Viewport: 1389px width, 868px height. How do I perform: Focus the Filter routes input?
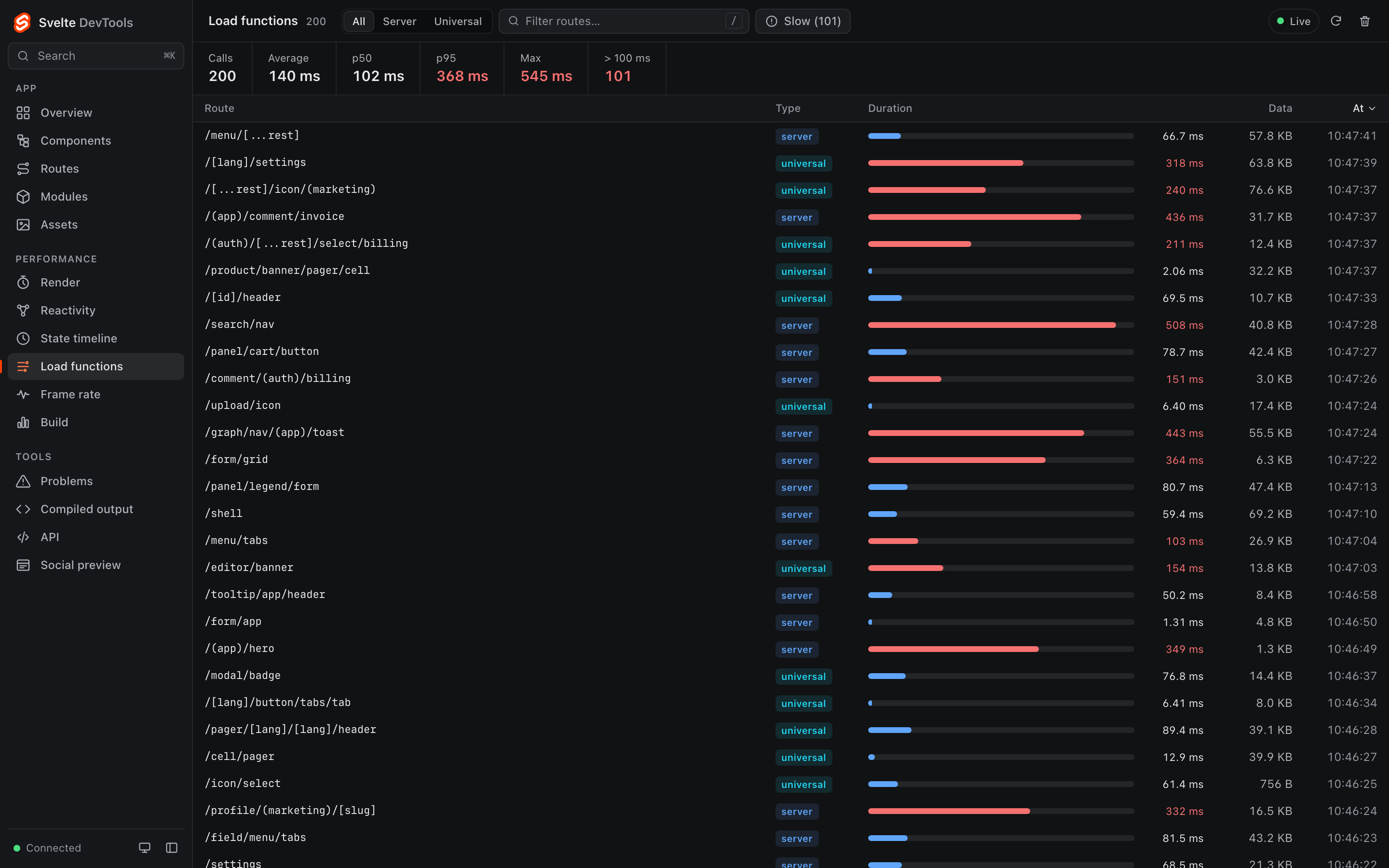[623, 21]
